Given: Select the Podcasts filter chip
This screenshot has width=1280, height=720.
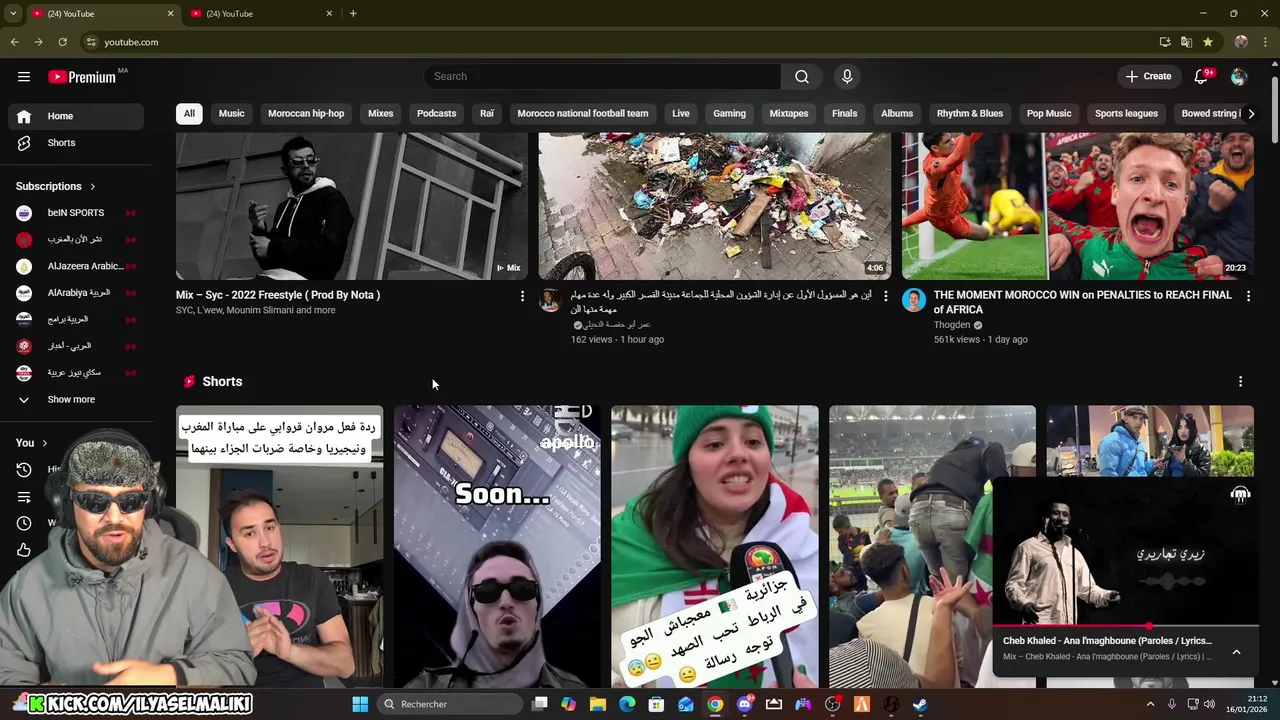Looking at the screenshot, I should [x=436, y=113].
